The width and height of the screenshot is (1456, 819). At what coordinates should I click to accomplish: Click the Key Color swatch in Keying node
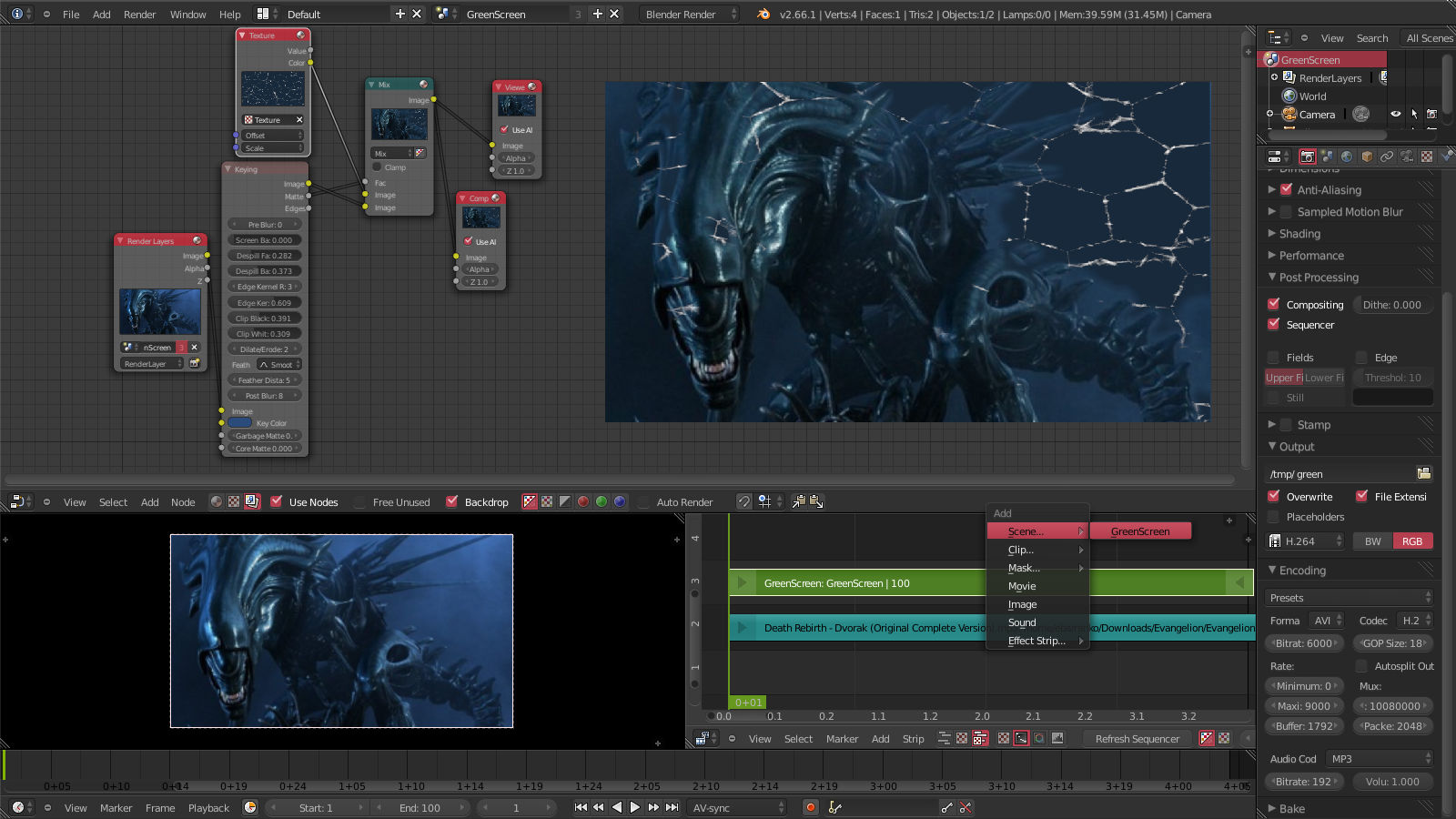point(241,423)
